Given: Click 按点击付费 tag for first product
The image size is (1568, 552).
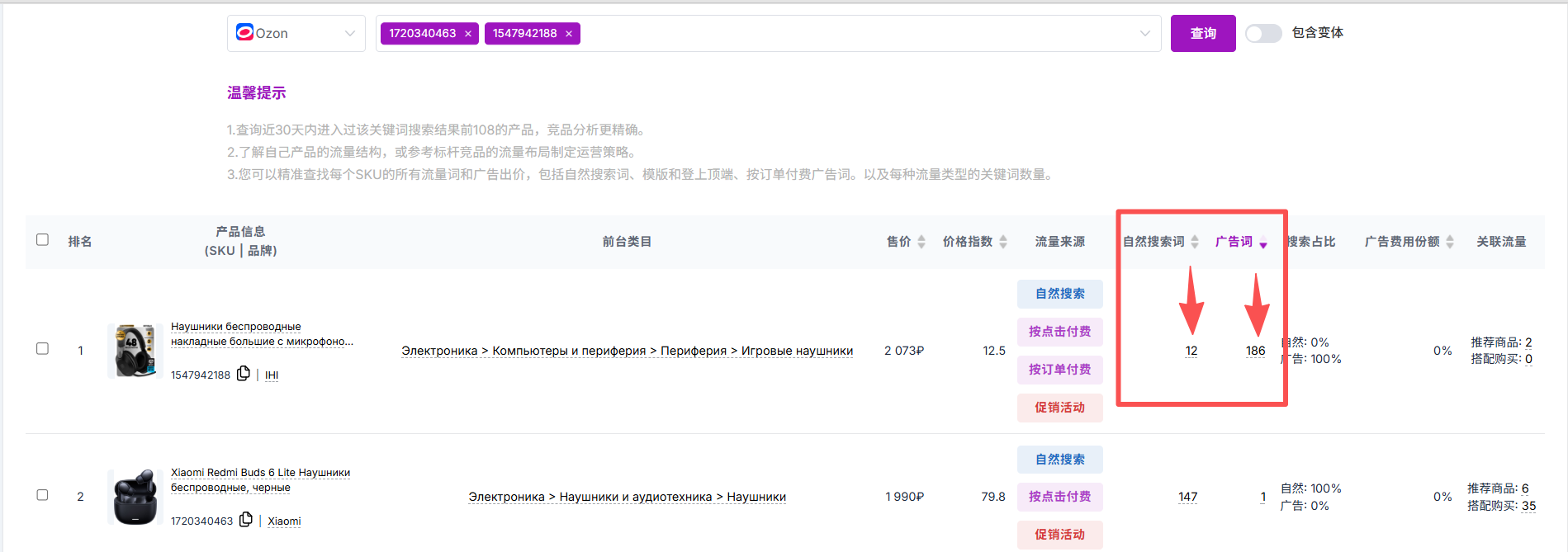Looking at the screenshot, I should pyautogui.click(x=1059, y=332).
